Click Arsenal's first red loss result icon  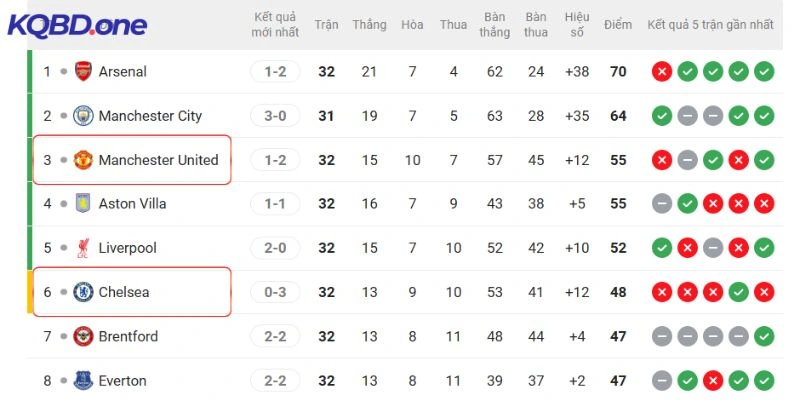click(661, 72)
